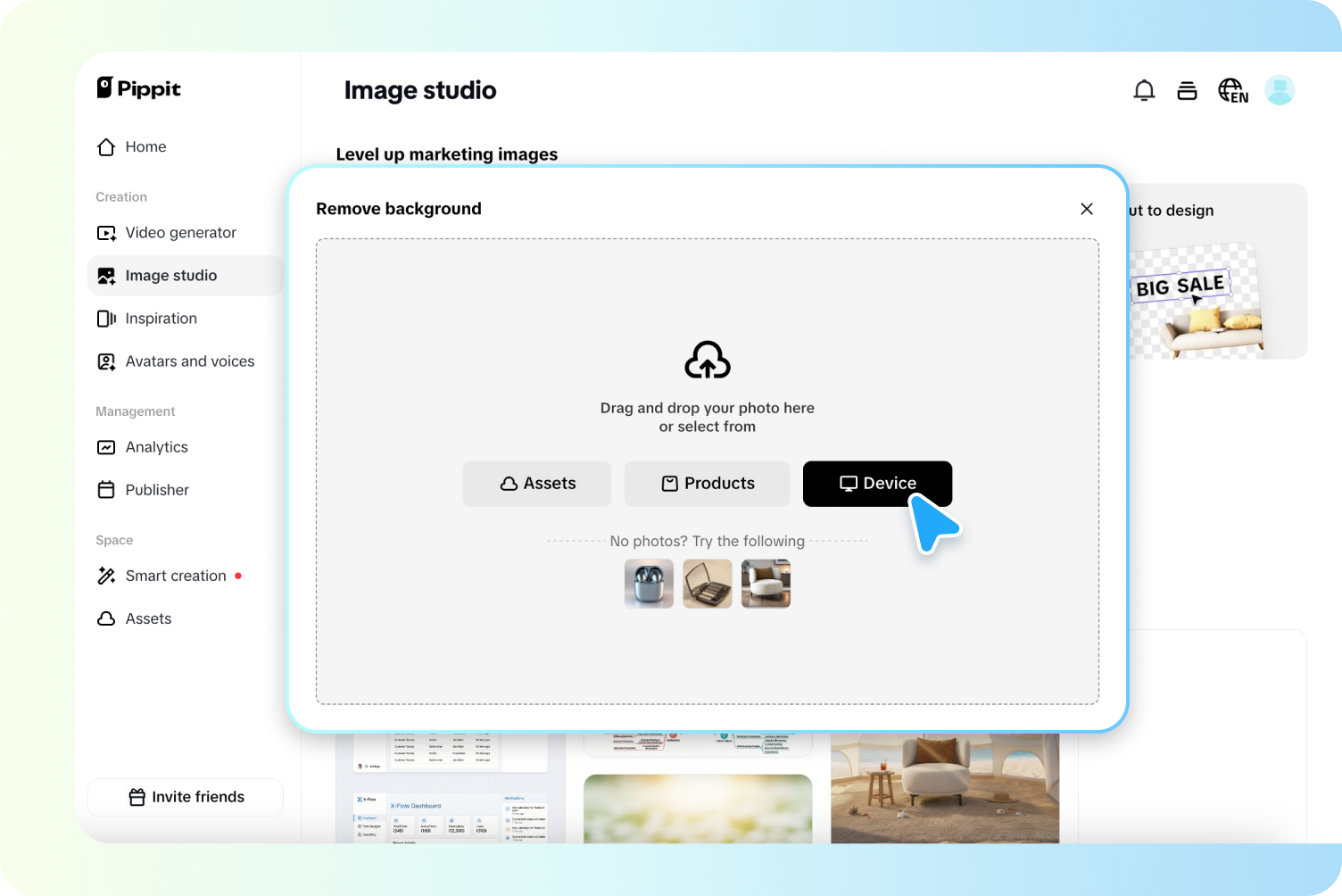The height and width of the screenshot is (896, 1342).
Task: Browse photos from Products
Action: tap(707, 483)
